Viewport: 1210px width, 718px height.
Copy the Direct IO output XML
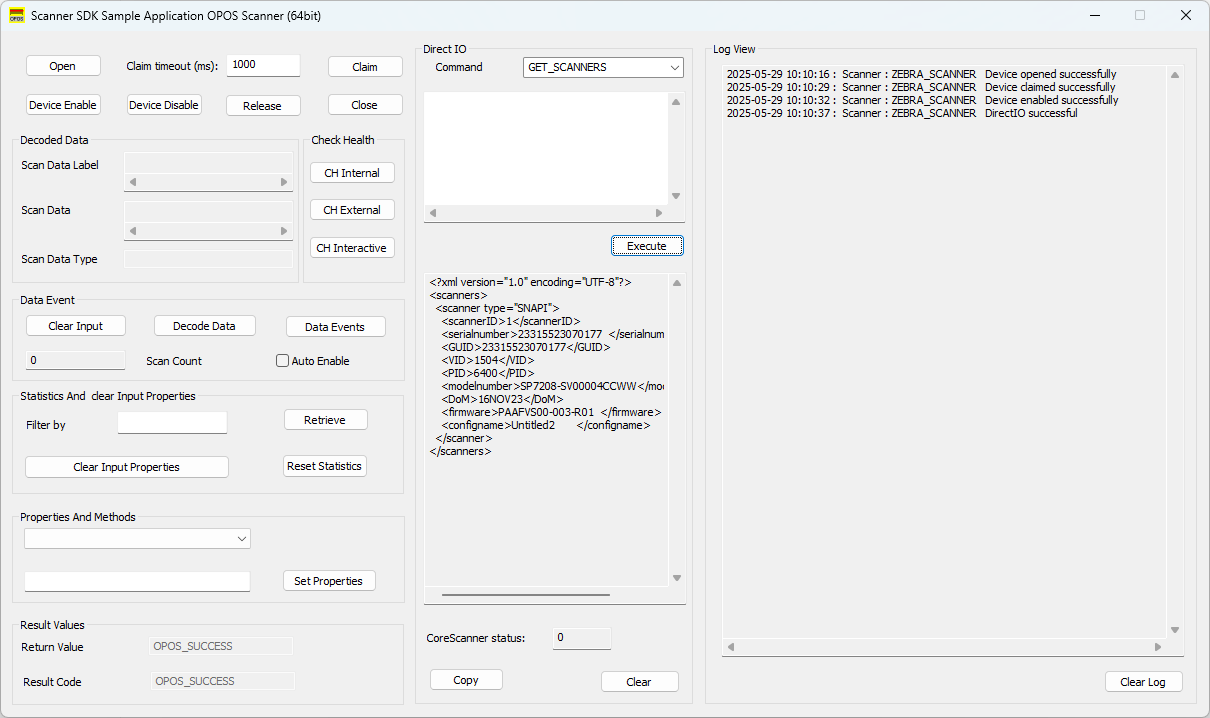click(x=466, y=680)
